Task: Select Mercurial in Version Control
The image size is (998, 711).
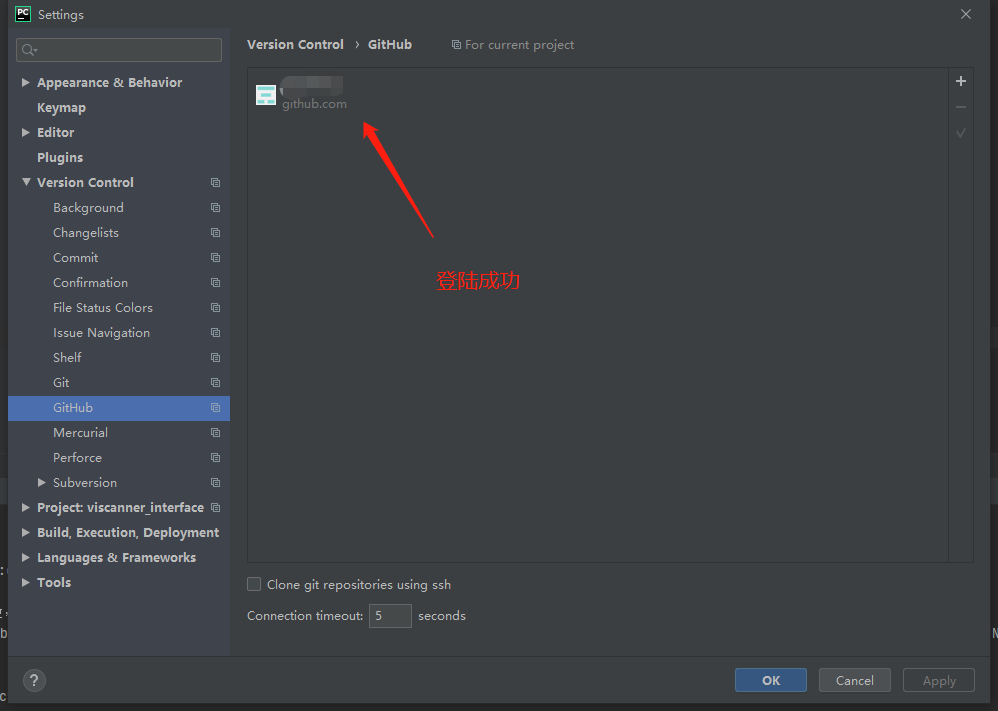Action: coord(80,432)
